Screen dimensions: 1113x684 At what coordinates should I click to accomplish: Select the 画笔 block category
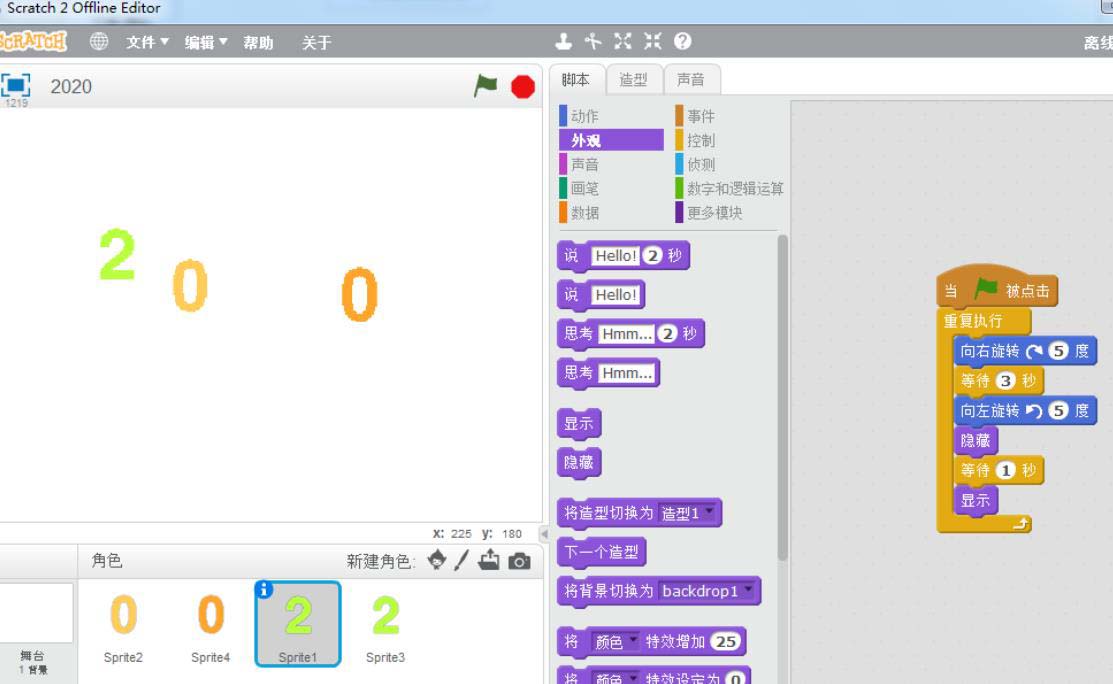610,188
